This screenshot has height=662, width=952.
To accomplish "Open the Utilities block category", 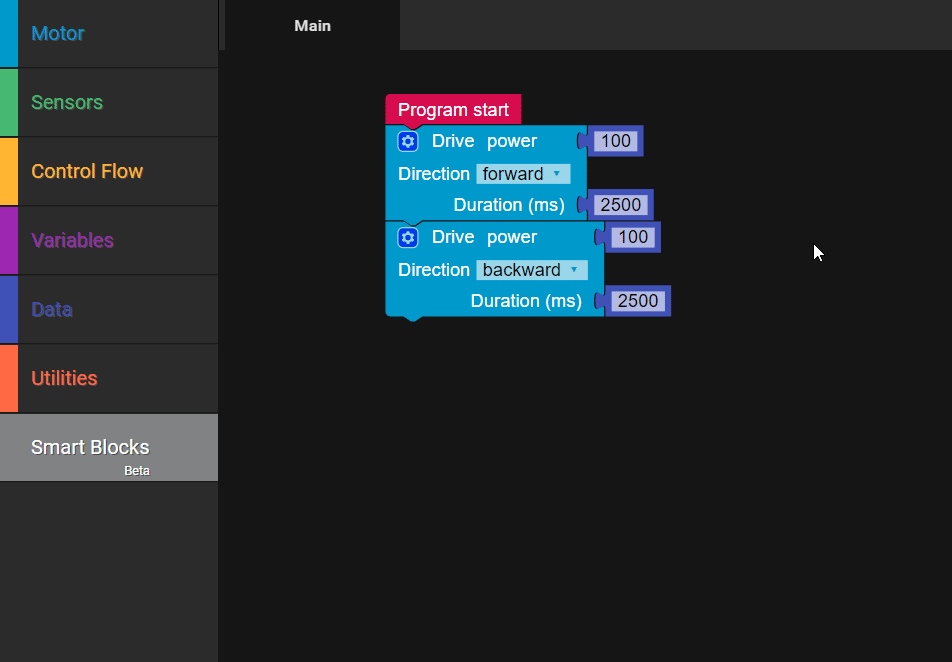I will (109, 378).
